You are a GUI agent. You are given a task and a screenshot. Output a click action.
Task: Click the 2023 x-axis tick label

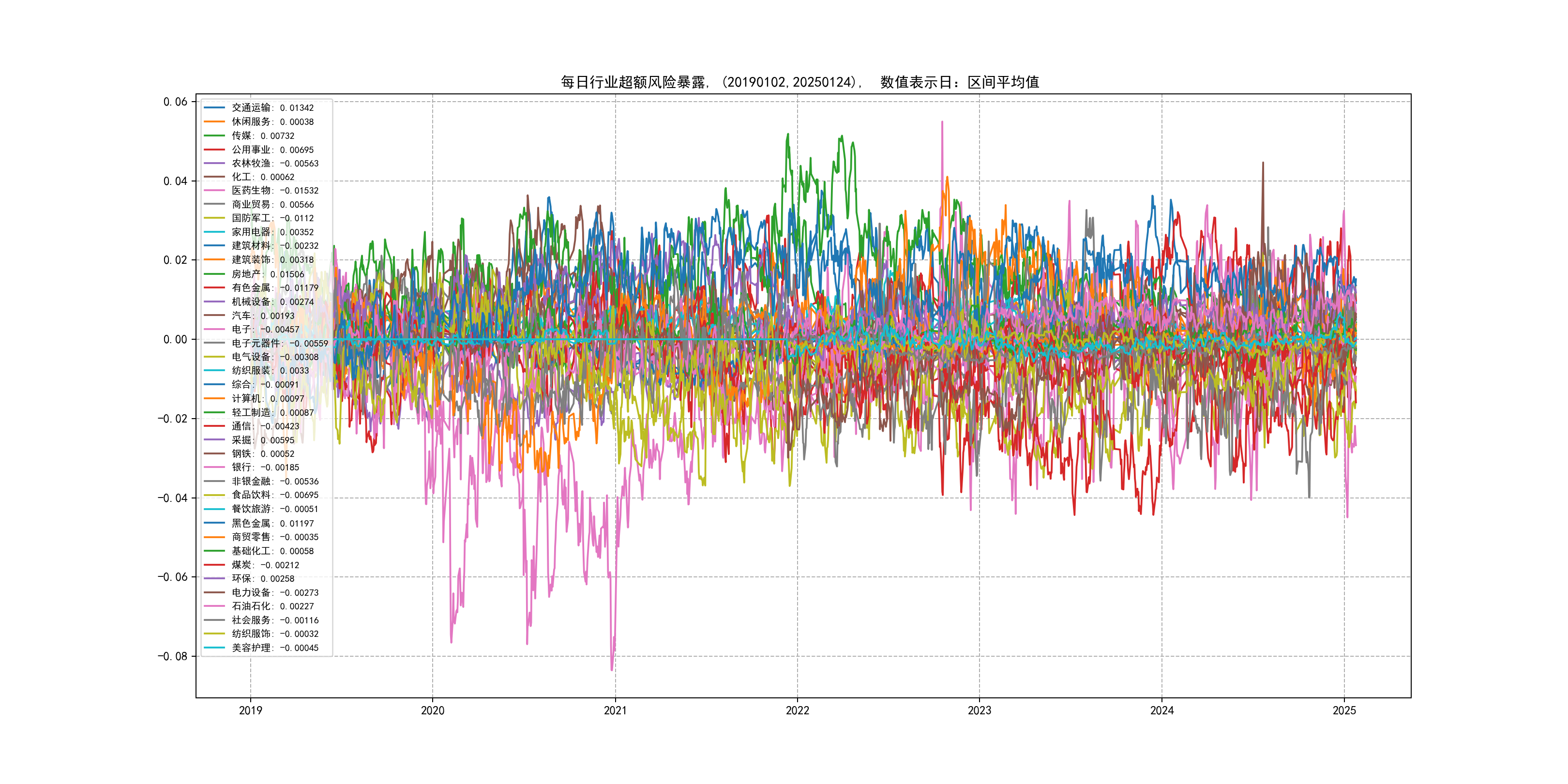click(980, 710)
